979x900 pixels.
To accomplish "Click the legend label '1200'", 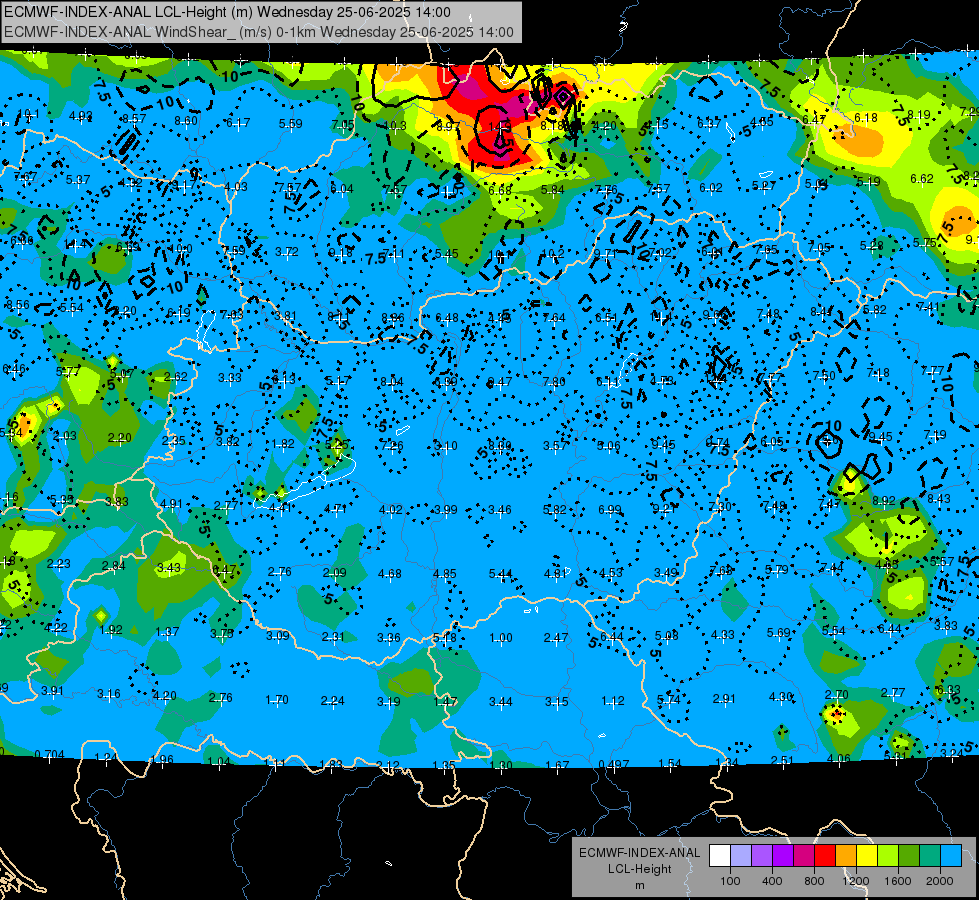I will point(856,881).
